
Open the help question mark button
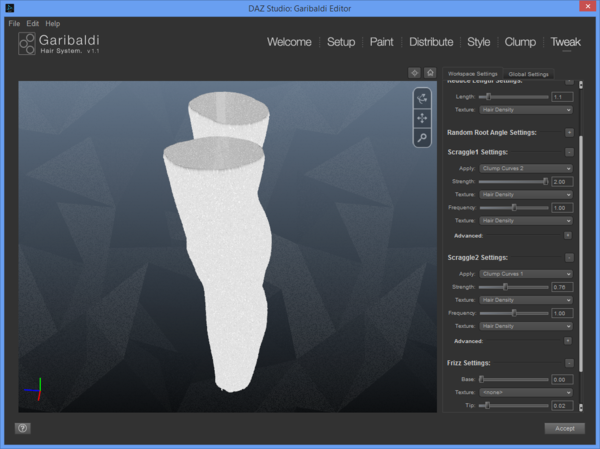tap(23, 428)
